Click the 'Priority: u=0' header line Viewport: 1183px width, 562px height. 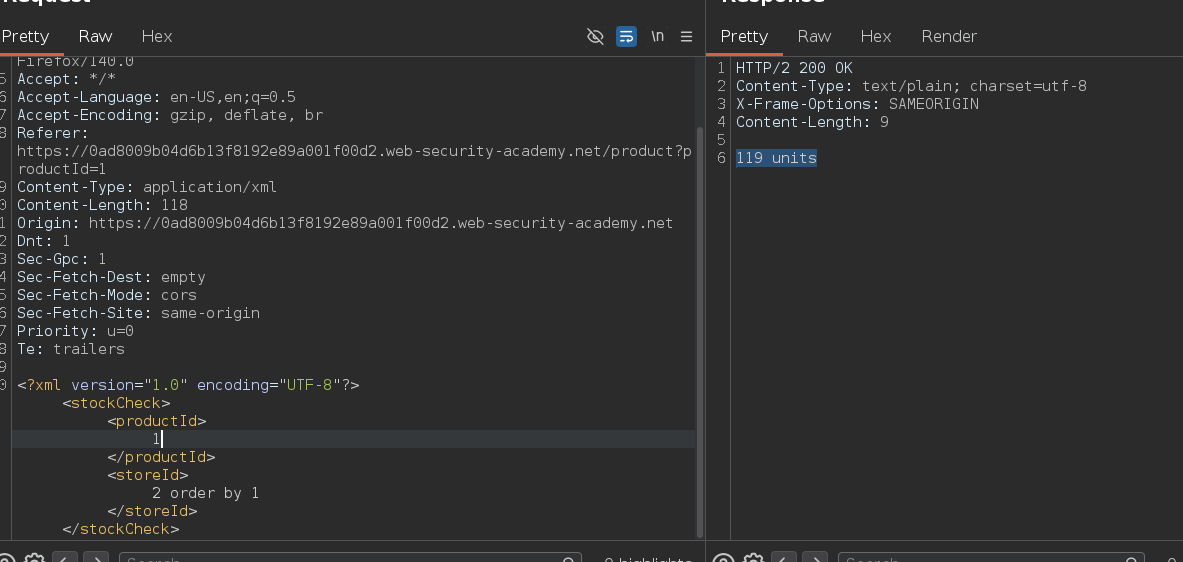coord(75,331)
